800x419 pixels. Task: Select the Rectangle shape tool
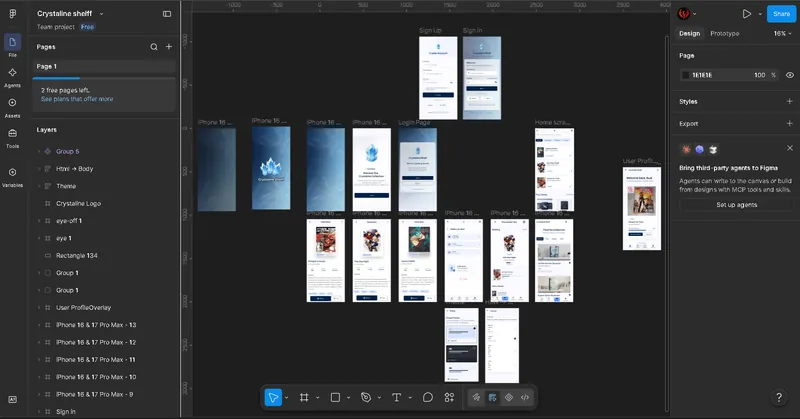coord(335,397)
